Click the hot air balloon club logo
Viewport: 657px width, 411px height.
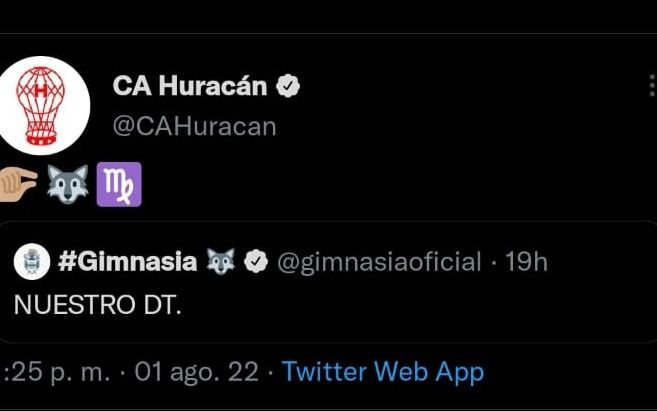(x=41, y=106)
